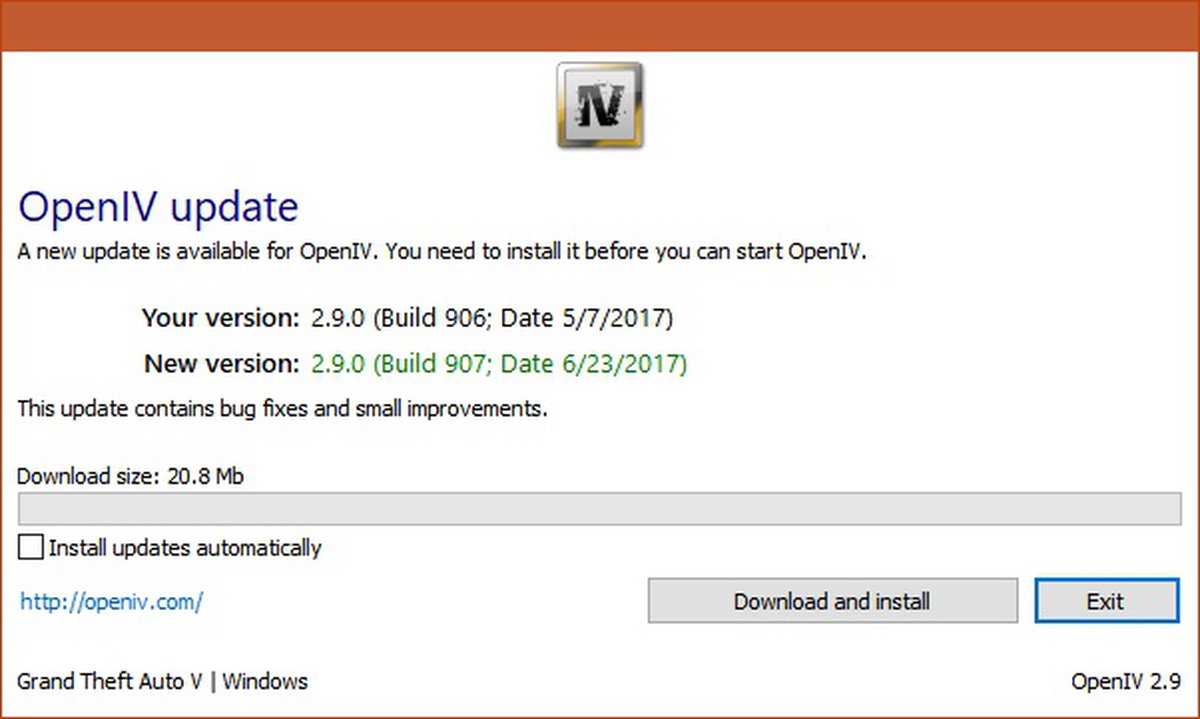This screenshot has height=719, width=1200.
Task: Enable the Install updates automatically checkbox
Action: coord(32,548)
